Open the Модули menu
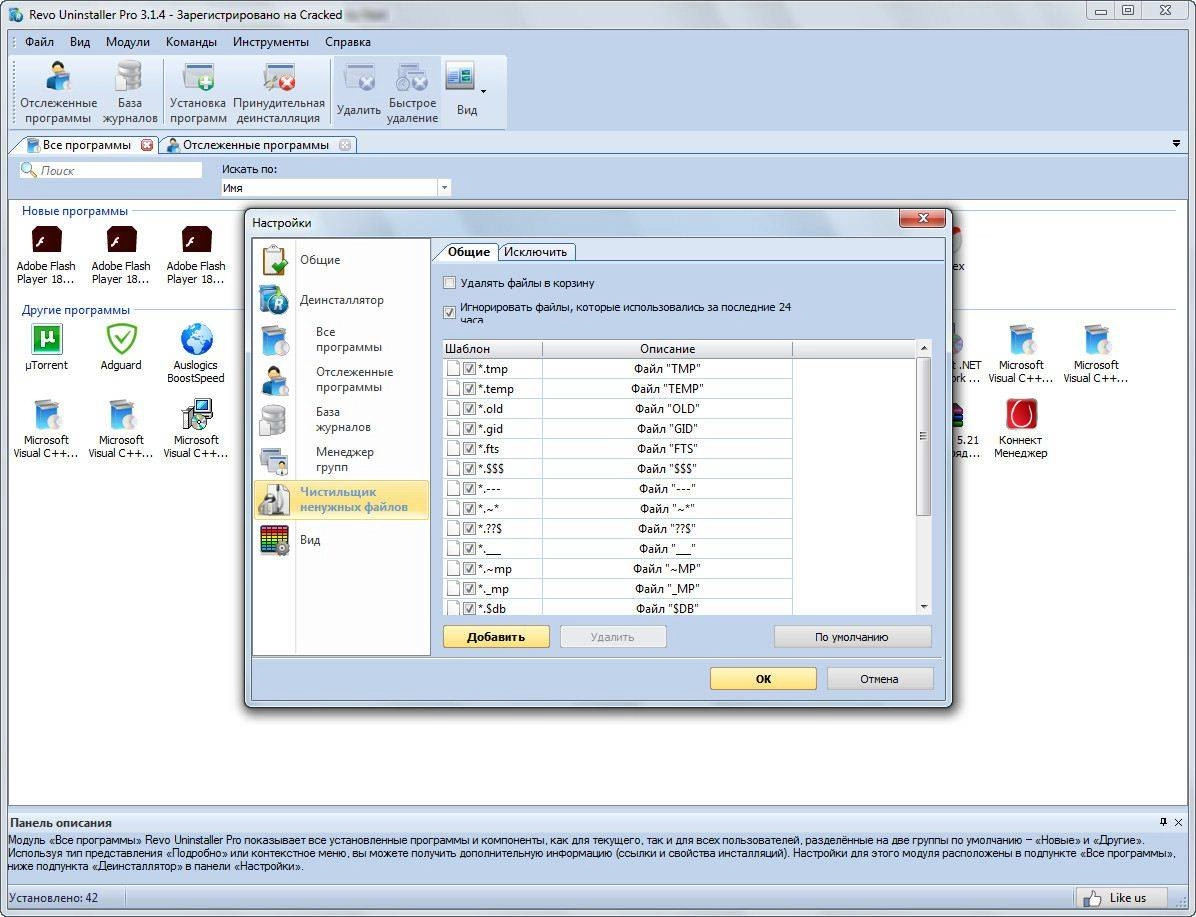 (x=127, y=42)
